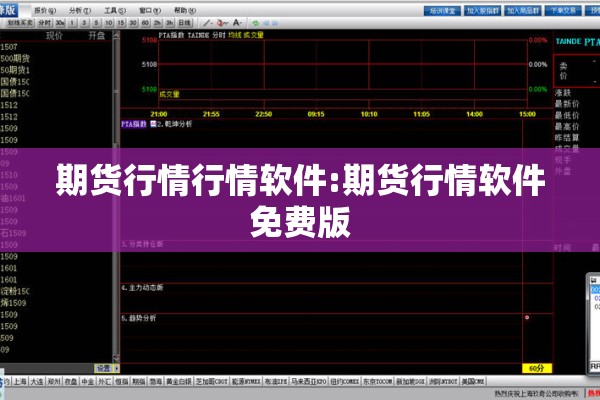
Task: Click the 均线 label in chart header
Action: tap(235, 35)
